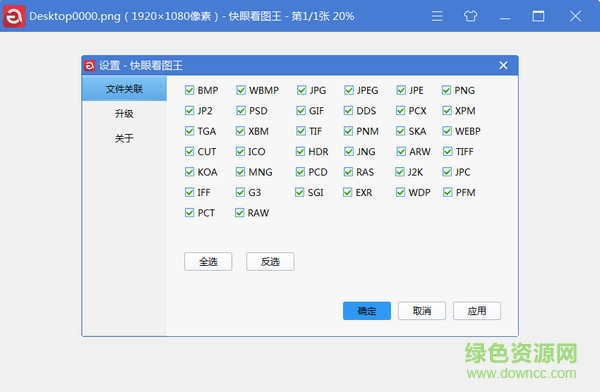Toggle the JNG checkbox
The height and width of the screenshot is (392, 600).
click(349, 151)
